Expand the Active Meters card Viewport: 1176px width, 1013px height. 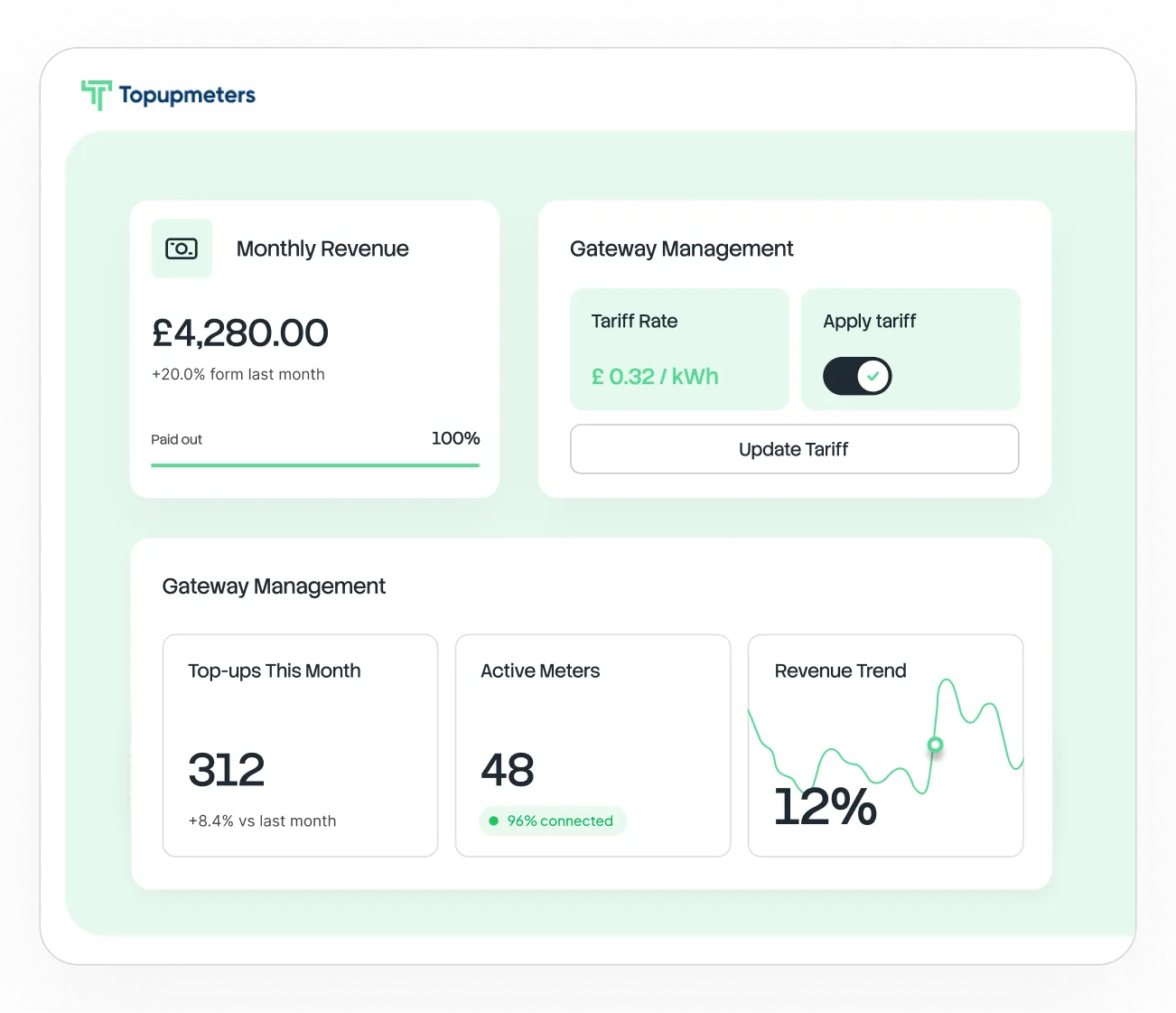pyautogui.click(x=593, y=745)
